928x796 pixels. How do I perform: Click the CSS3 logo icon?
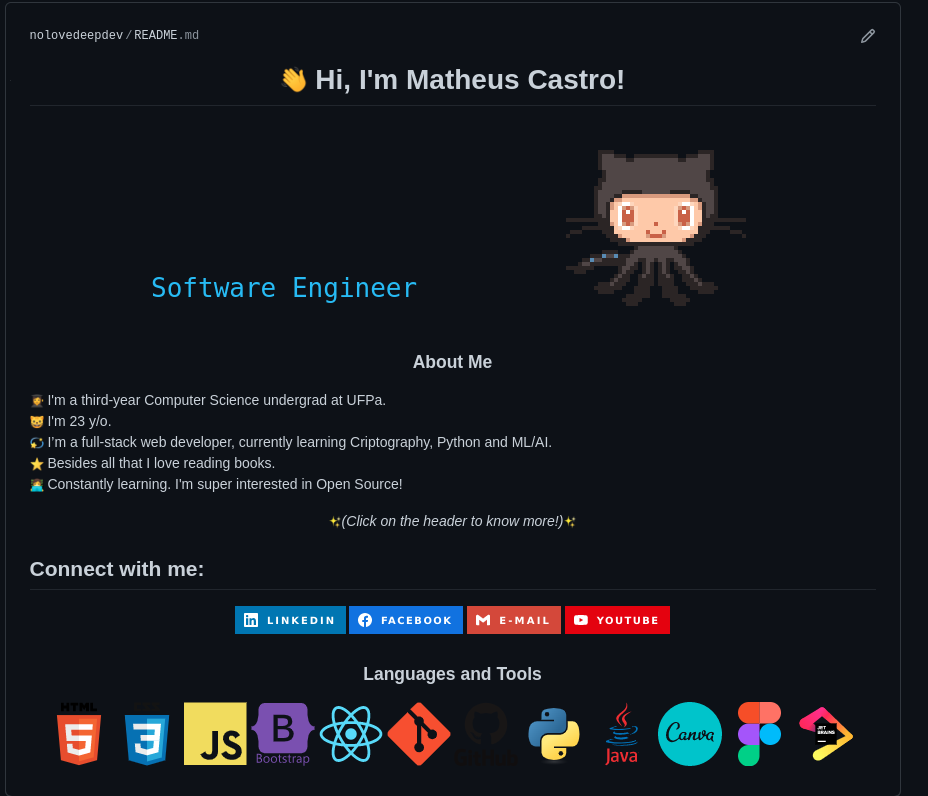click(147, 734)
